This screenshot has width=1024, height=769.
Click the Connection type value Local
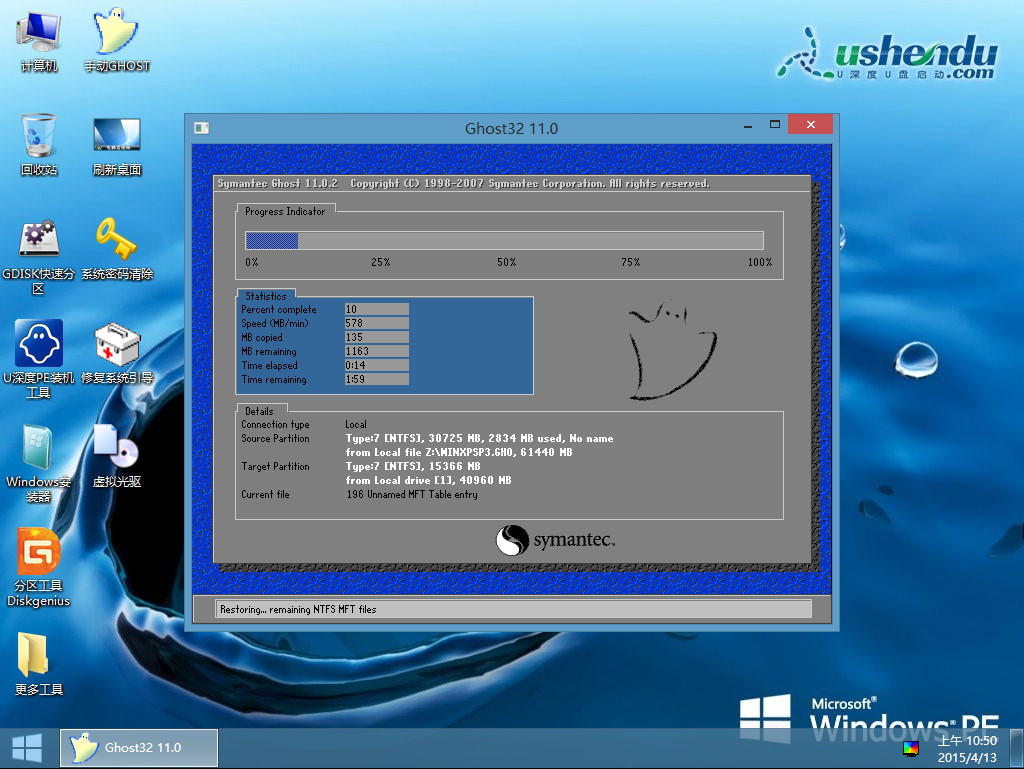(356, 424)
